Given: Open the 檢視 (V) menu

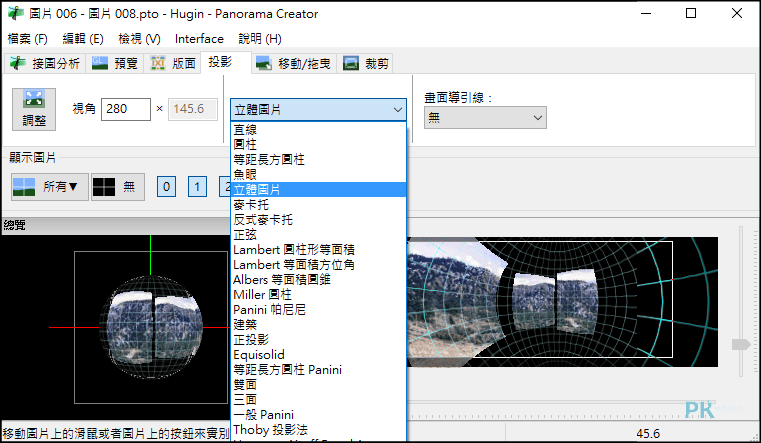Looking at the screenshot, I should coord(139,39).
